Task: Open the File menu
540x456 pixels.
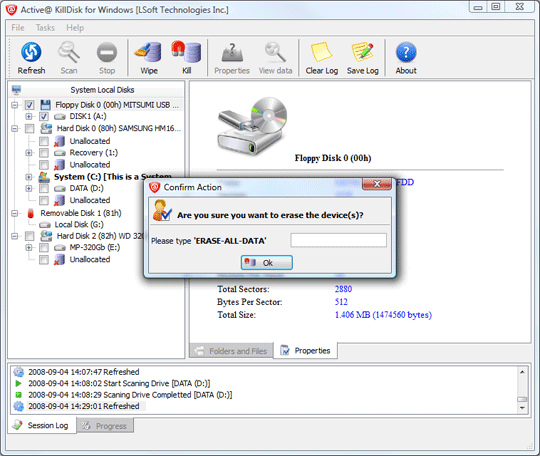Action: point(18,28)
